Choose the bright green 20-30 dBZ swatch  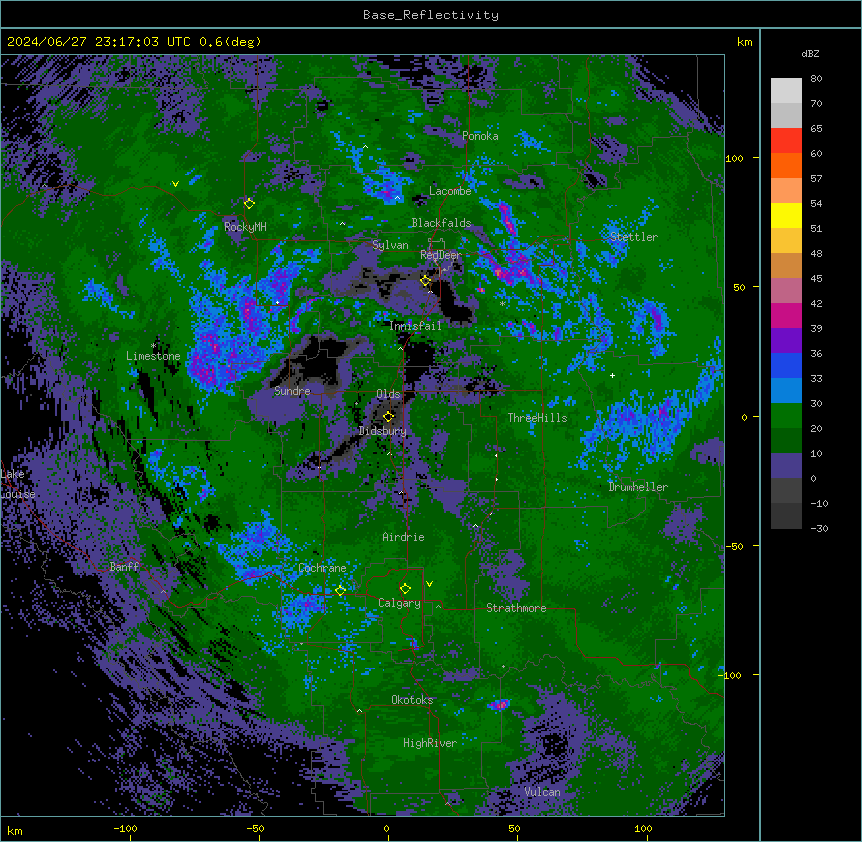click(x=786, y=416)
